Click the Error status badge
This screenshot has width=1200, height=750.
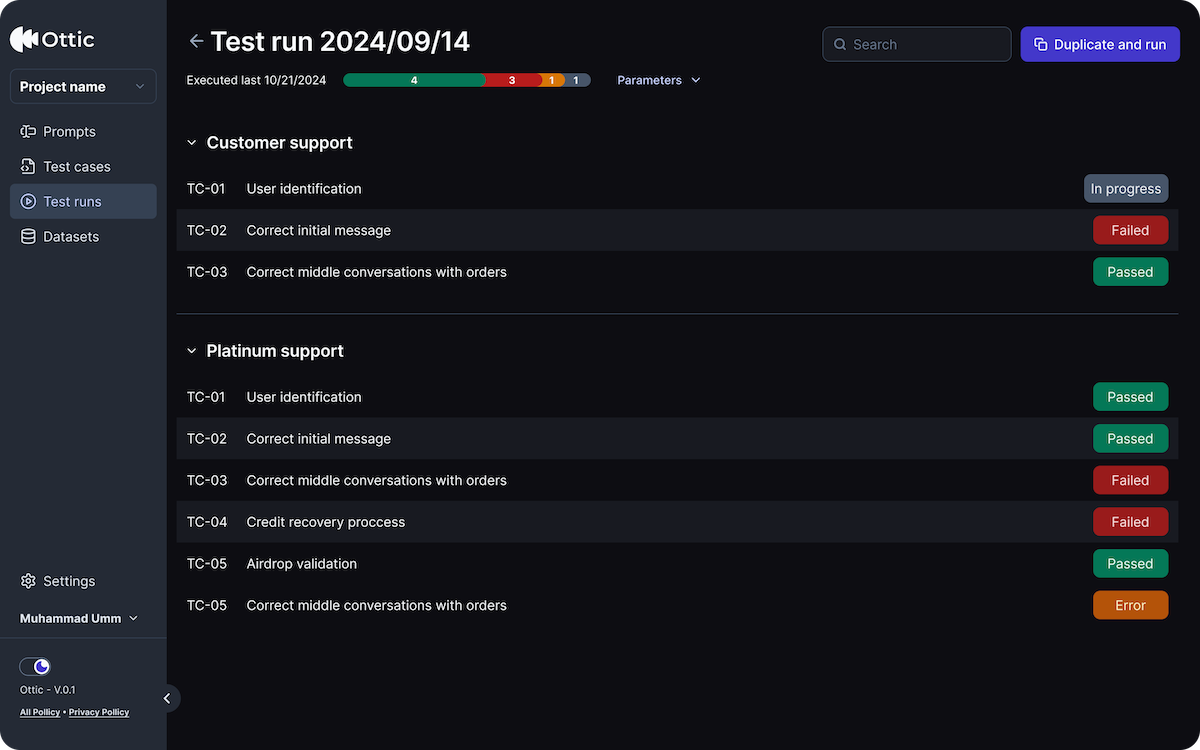(x=1130, y=606)
